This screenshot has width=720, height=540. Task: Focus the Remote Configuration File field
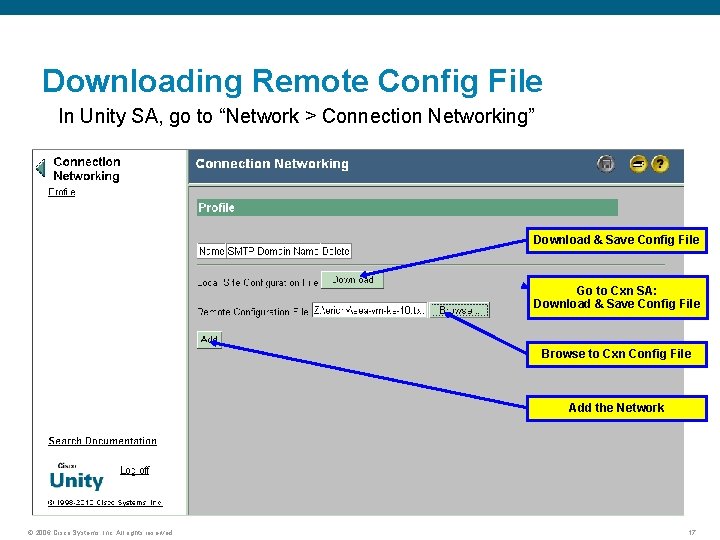(x=369, y=310)
